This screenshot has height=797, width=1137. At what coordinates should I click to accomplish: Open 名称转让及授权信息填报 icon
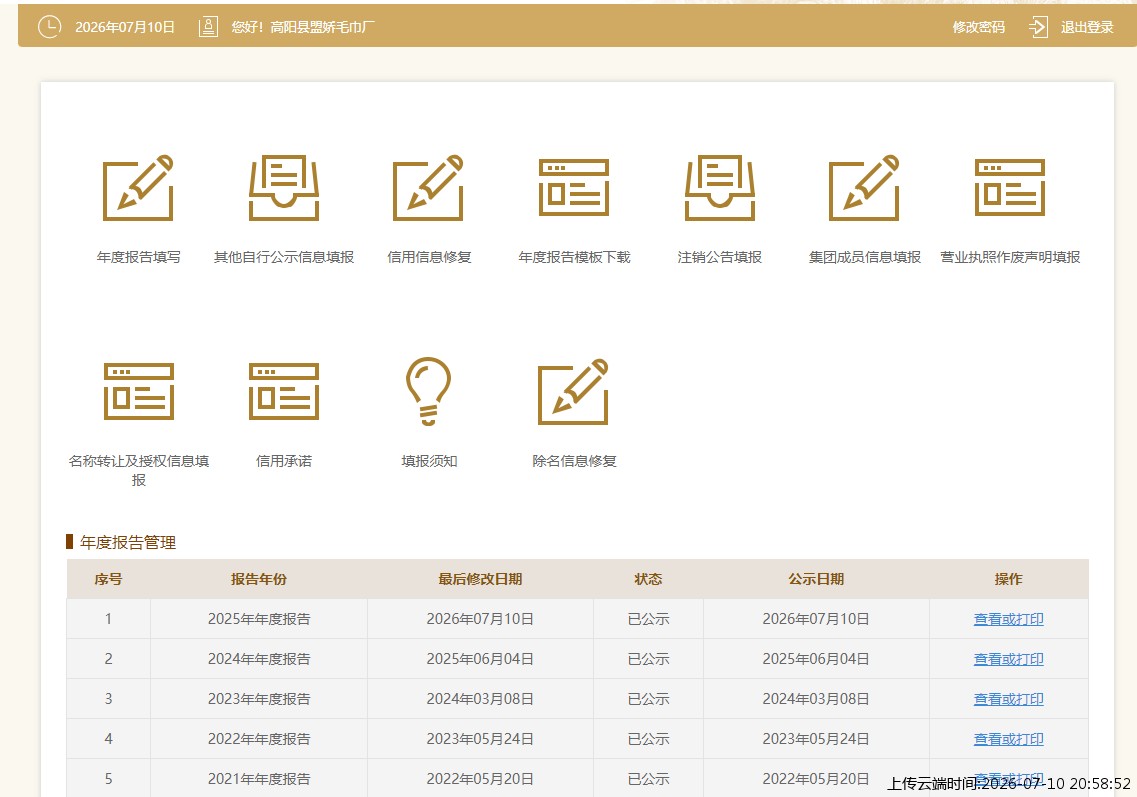tap(138, 392)
